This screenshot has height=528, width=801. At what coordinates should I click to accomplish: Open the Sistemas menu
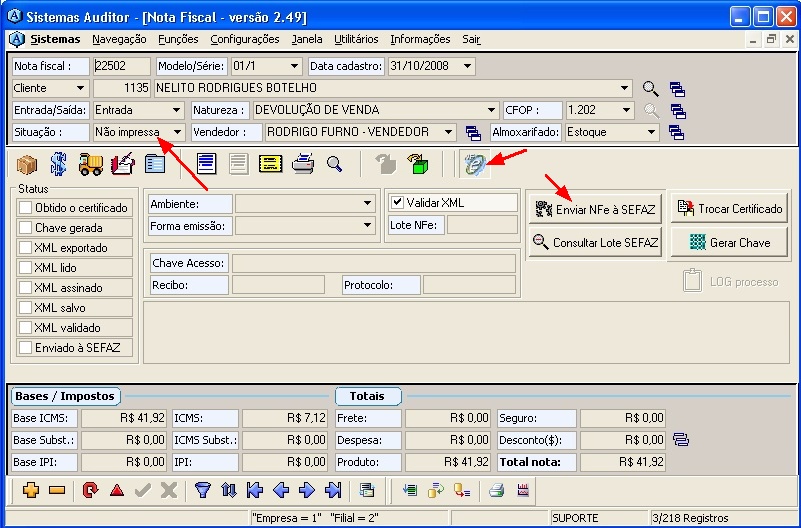tap(55, 39)
